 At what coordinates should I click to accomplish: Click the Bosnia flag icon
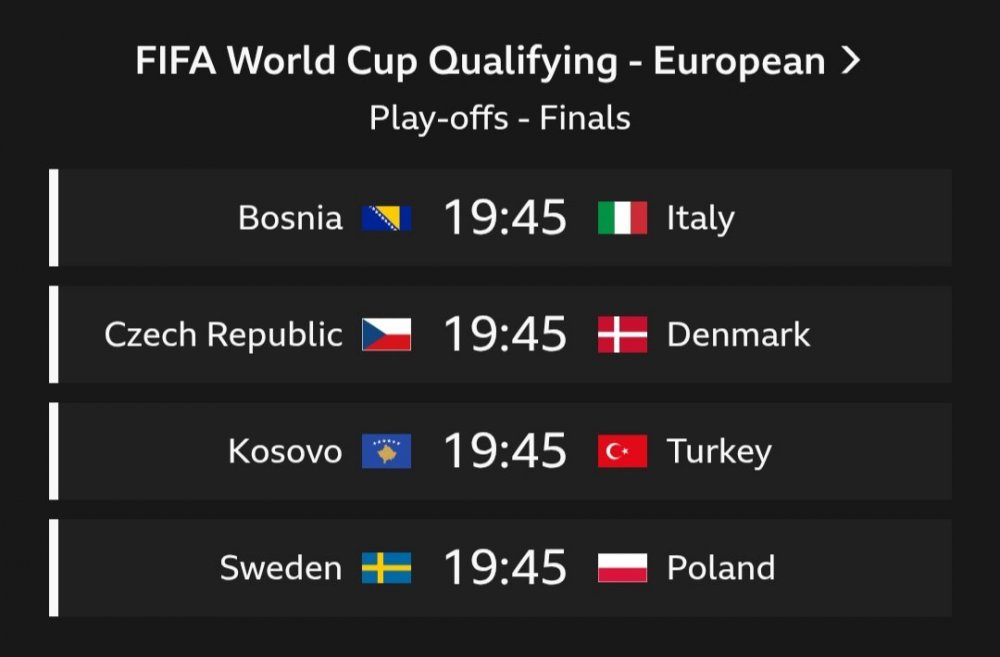[386, 218]
